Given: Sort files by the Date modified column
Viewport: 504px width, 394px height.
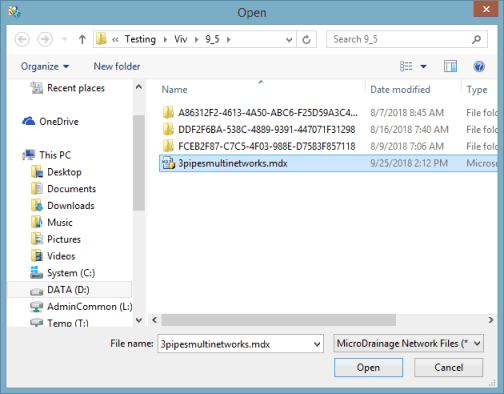Looking at the screenshot, I should coord(400,89).
